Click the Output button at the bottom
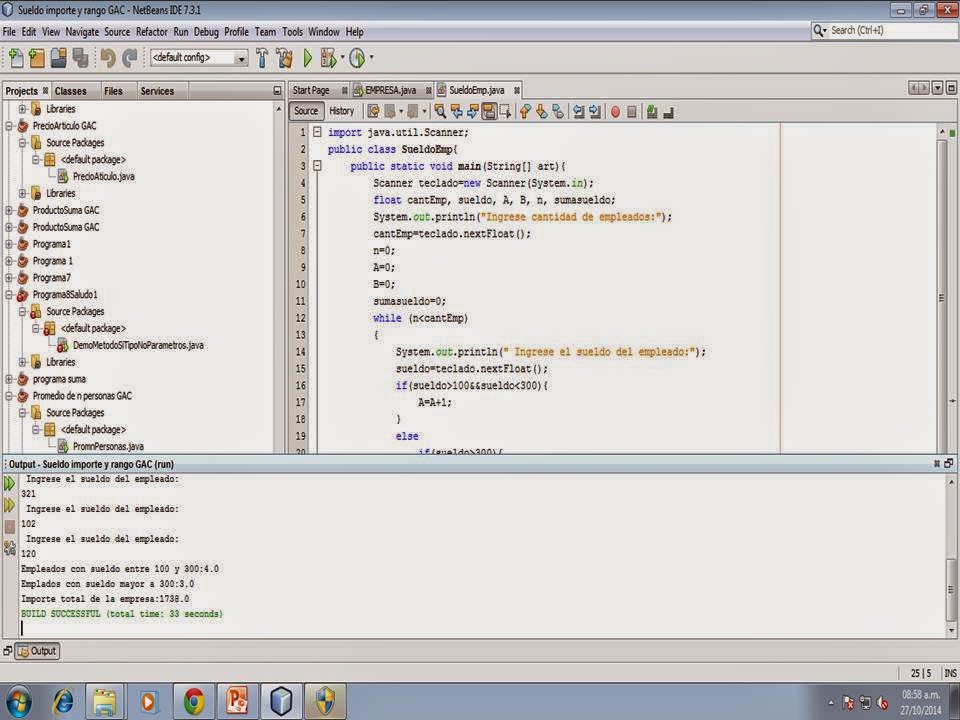 point(38,651)
